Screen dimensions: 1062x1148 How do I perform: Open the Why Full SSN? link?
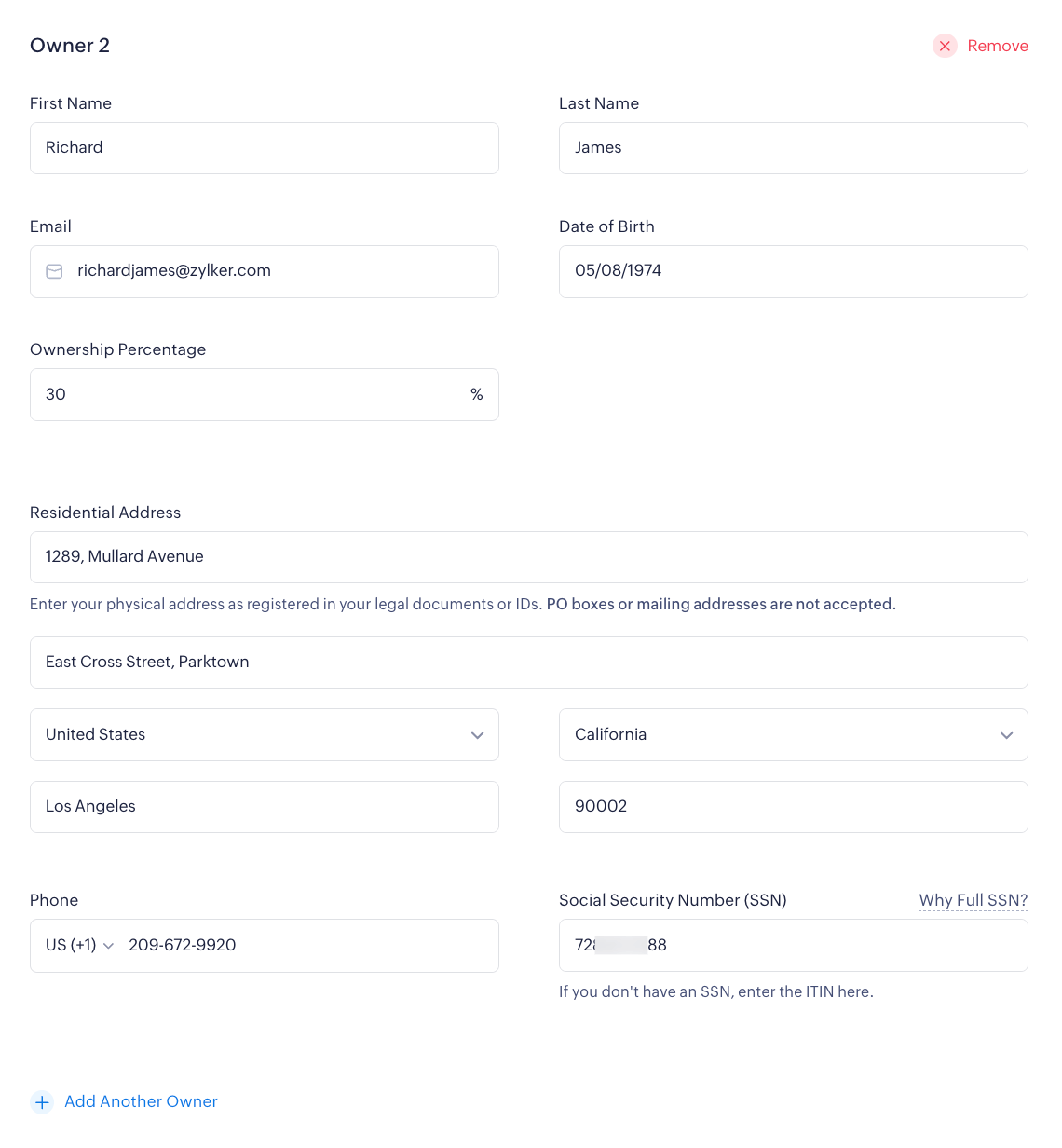click(973, 900)
